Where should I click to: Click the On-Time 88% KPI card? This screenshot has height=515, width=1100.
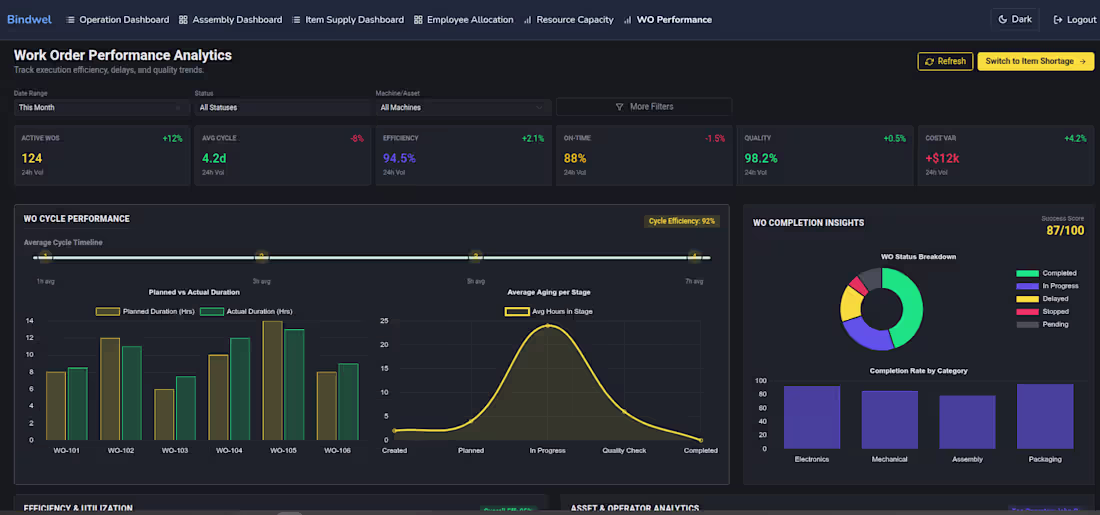pos(644,156)
